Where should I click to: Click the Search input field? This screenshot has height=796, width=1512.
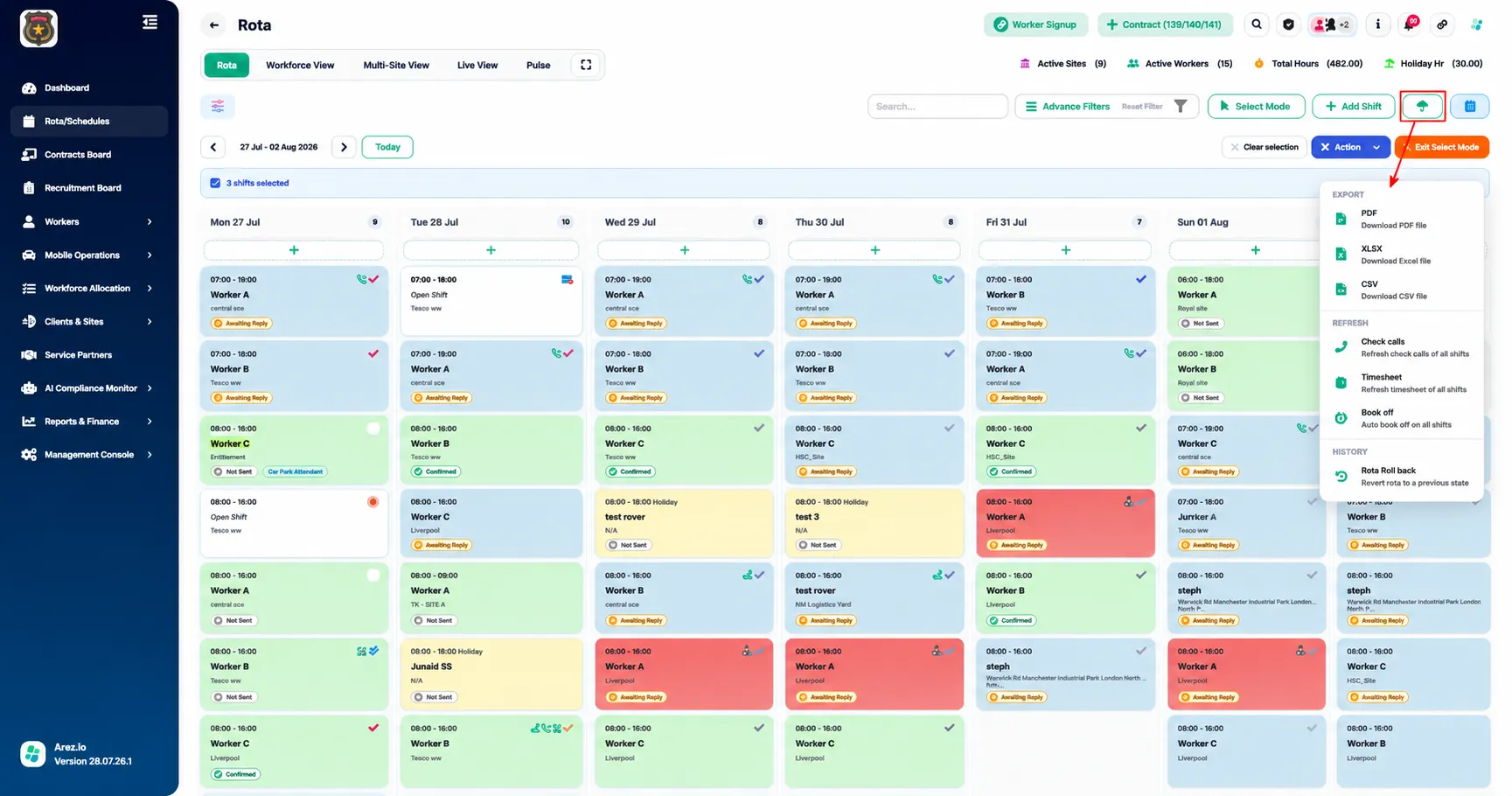pyautogui.click(x=937, y=106)
